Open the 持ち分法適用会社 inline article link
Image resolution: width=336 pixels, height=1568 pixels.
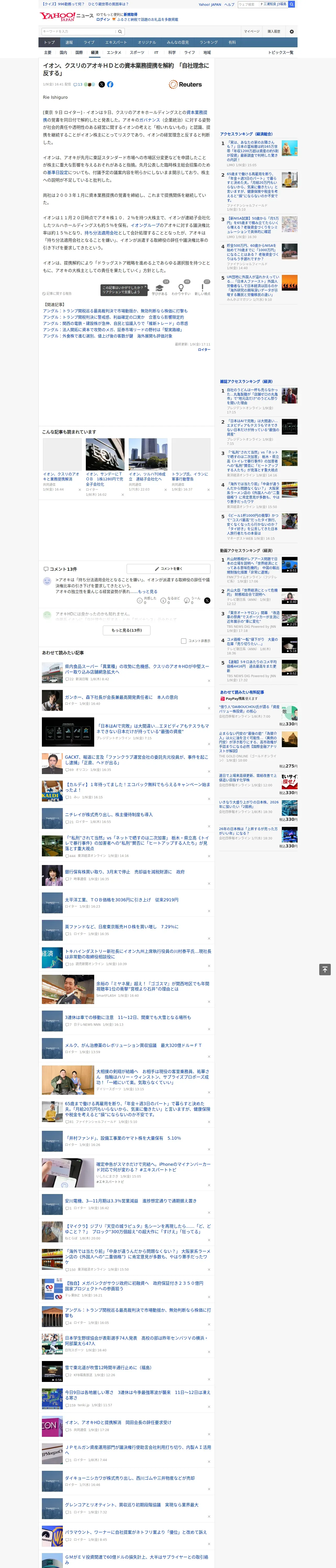(x=101, y=233)
